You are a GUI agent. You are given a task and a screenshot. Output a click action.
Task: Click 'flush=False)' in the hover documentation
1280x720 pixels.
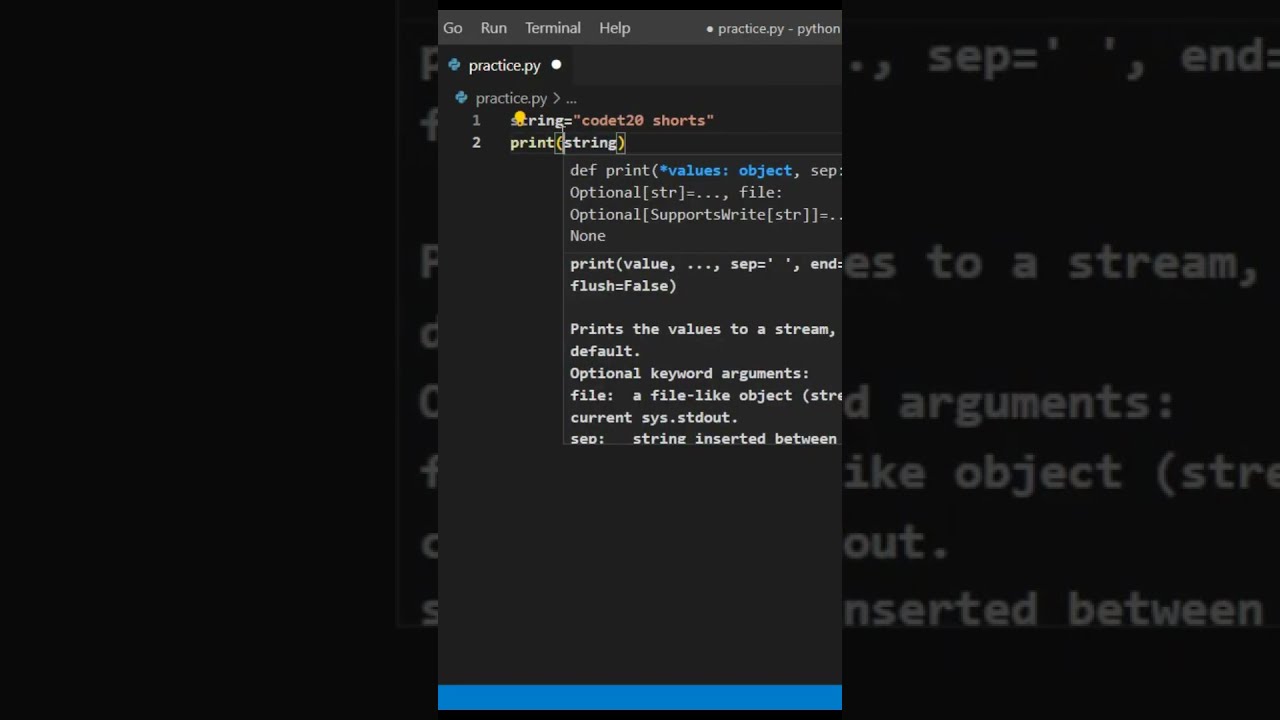pos(623,285)
